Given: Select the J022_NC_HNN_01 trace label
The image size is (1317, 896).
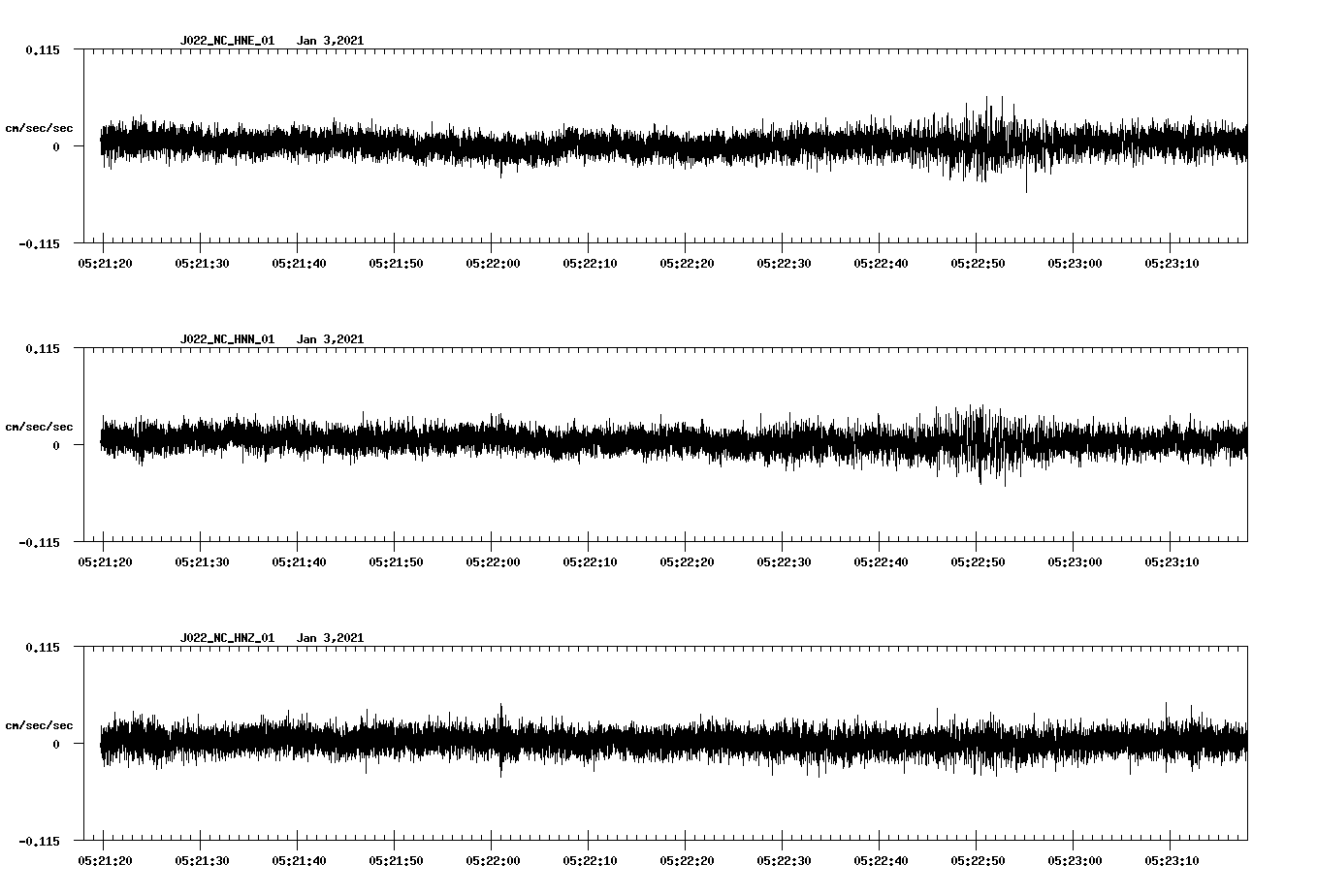Looking at the screenshot, I should click(x=226, y=338).
